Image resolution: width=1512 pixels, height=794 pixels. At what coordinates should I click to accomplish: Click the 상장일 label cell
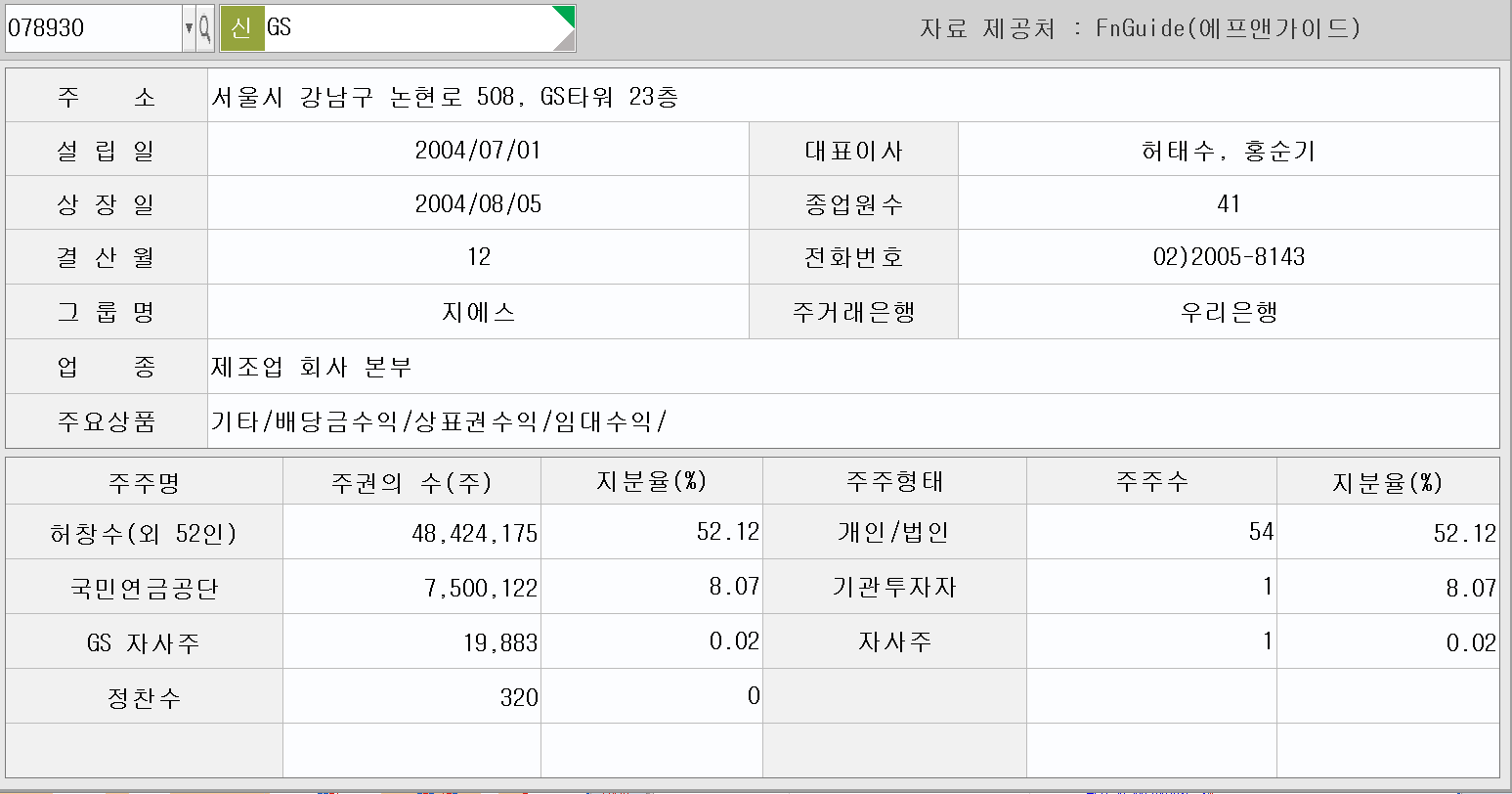pos(107,203)
